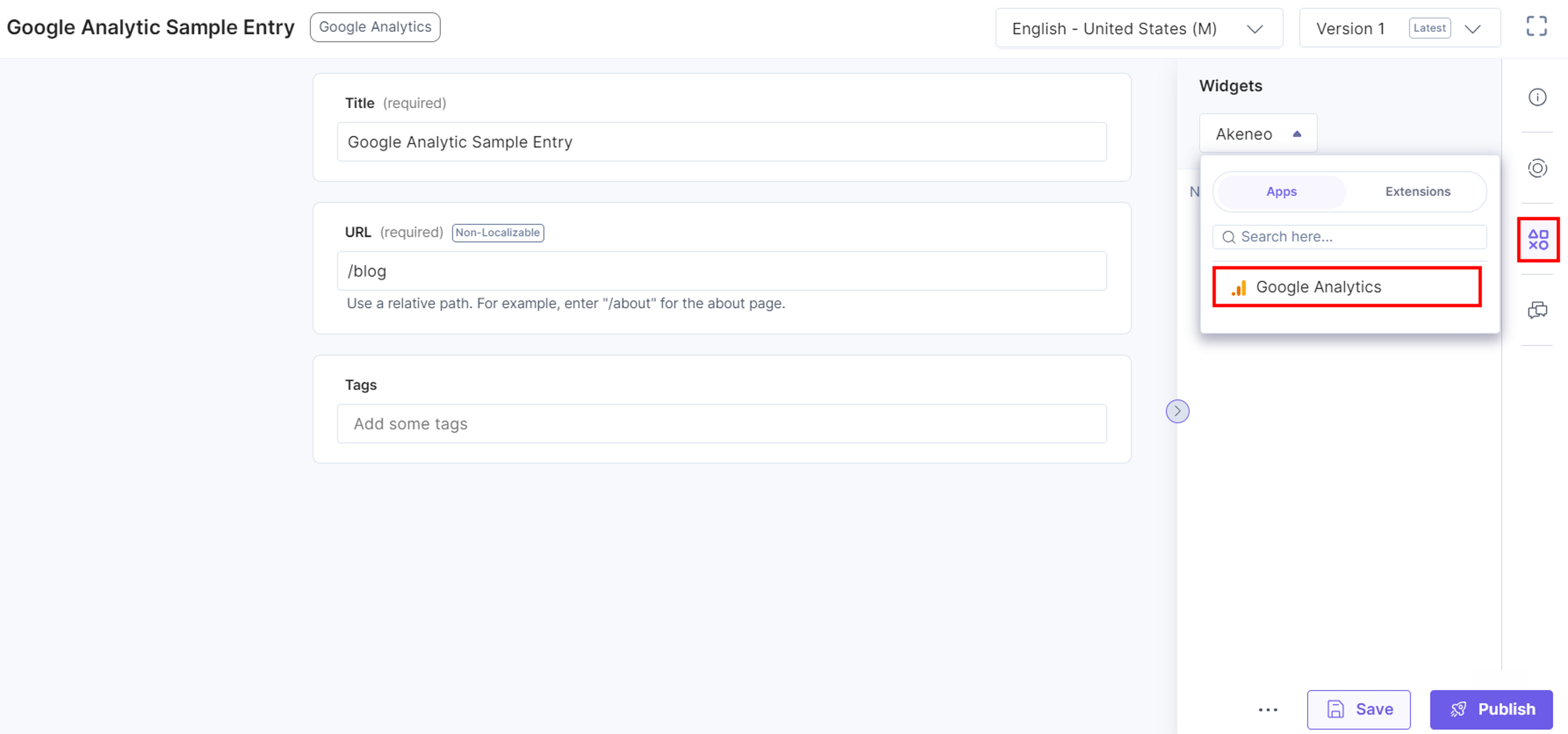
Task: Click the Add some tags field
Action: tap(721, 424)
